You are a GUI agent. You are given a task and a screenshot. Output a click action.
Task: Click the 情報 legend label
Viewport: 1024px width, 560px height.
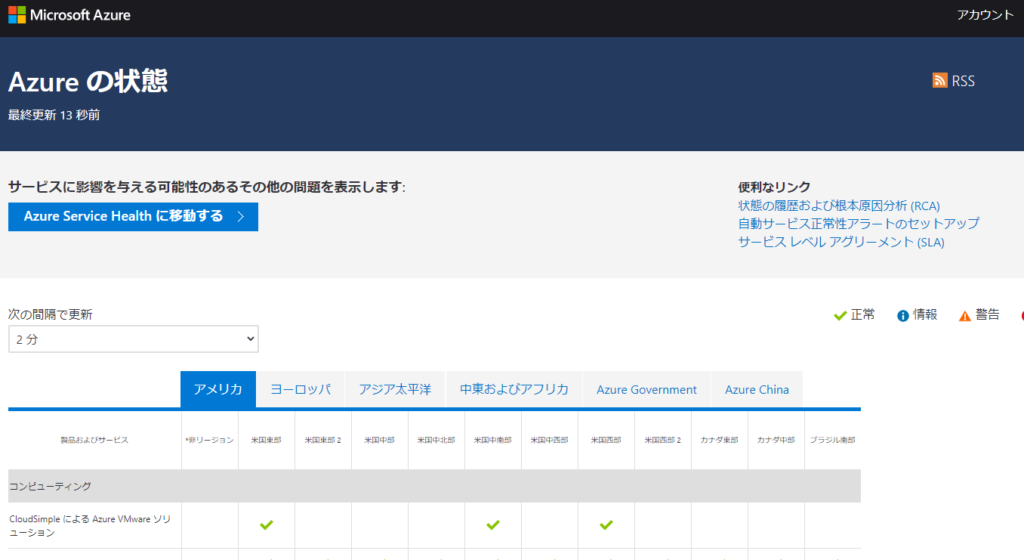pyautogui.click(x=925, y=315)
